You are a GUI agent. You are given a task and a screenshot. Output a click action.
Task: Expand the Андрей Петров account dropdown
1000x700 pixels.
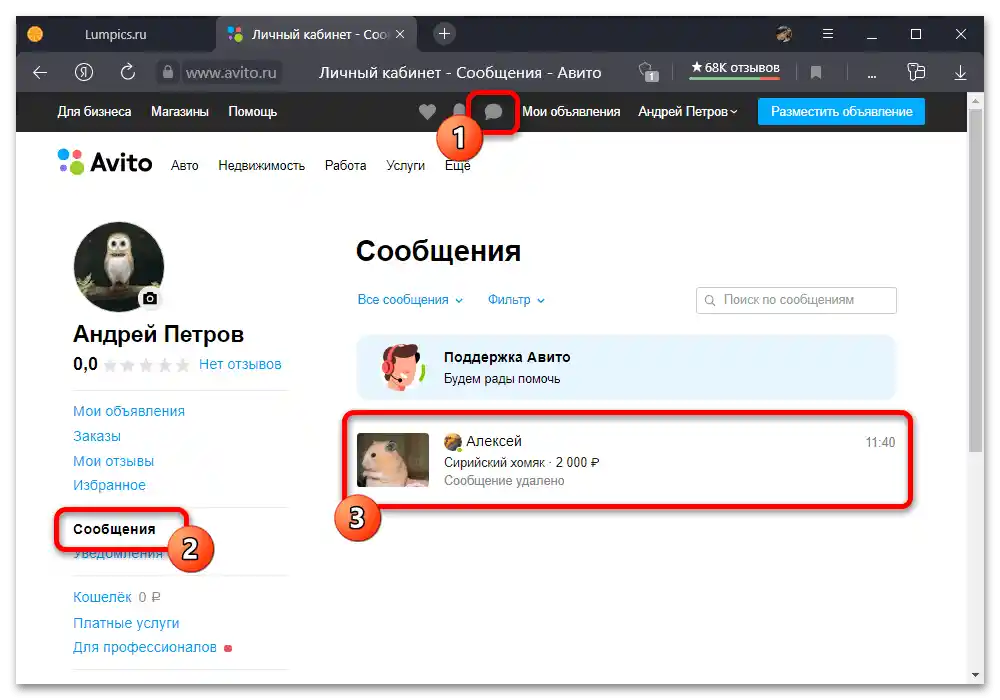click(x=688, y=112)
